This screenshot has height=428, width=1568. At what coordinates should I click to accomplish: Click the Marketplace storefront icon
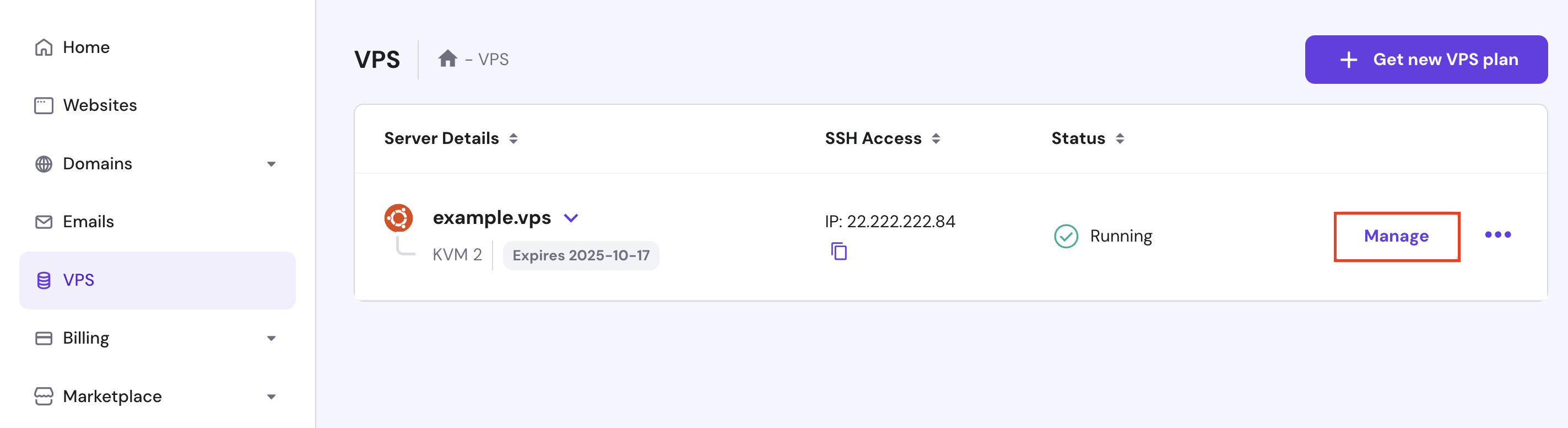pyautogui.click(x=44, y=397)
